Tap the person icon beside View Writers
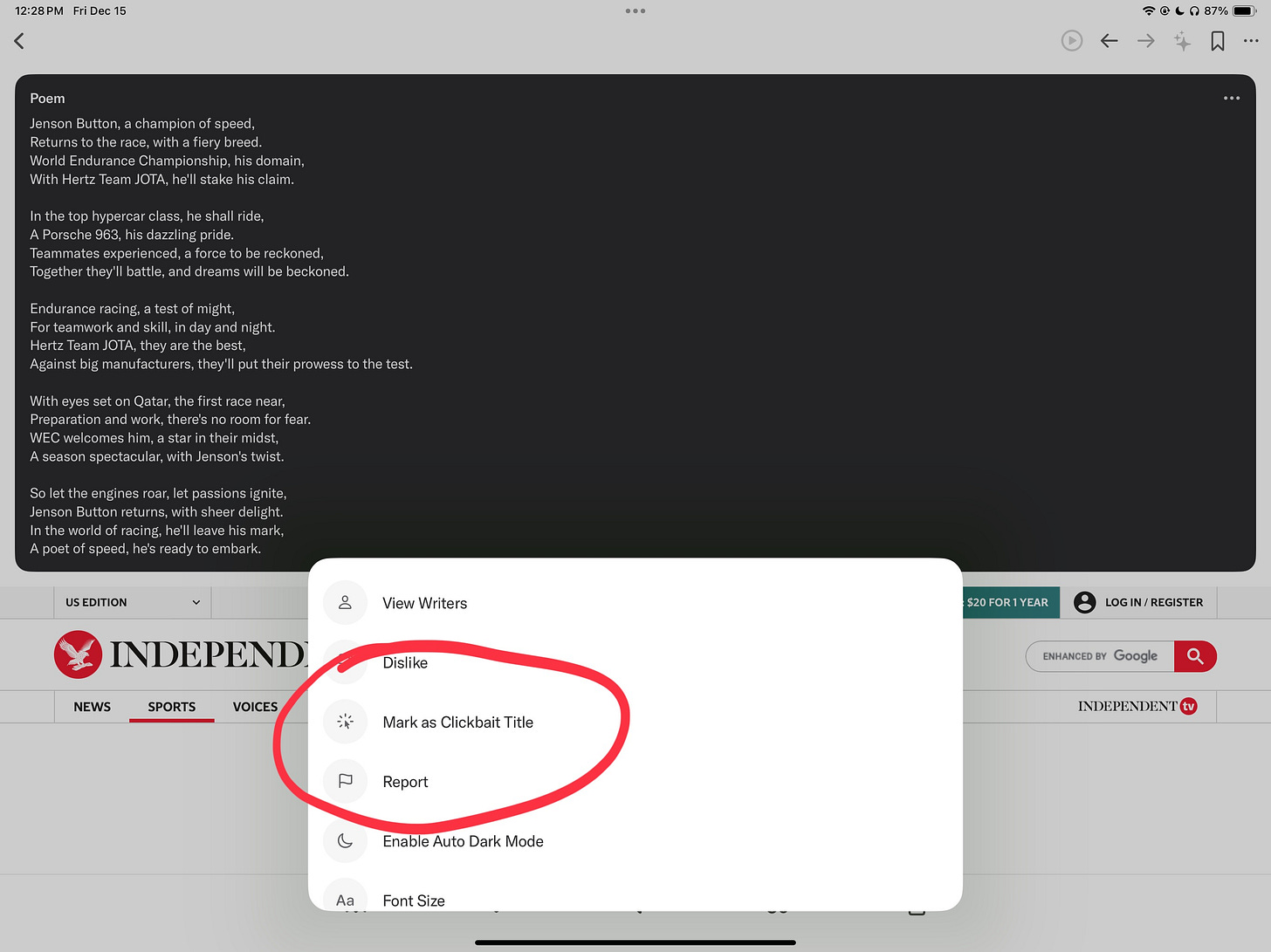Image resolution: width=1271 pixels, height=952 pixels. (x=346, y=603)
